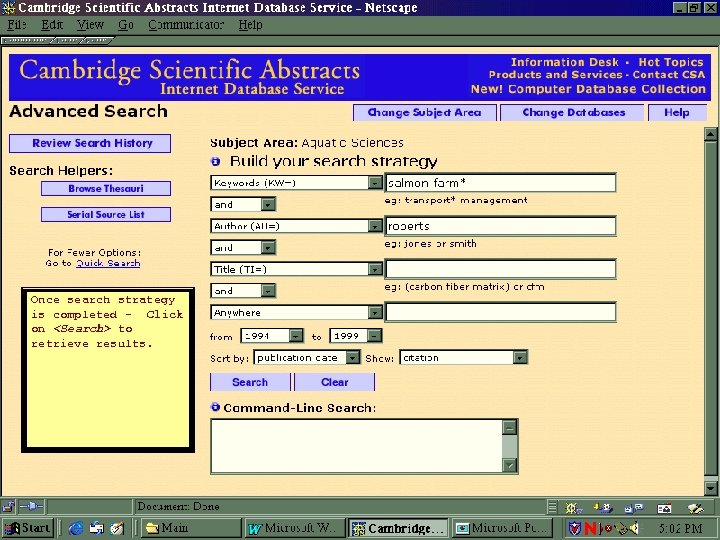Image resolution: width=720 pixels, height=540 pixels.
Task: Click command-line textarea scrollbar down arrow
Action: [510, 465]
